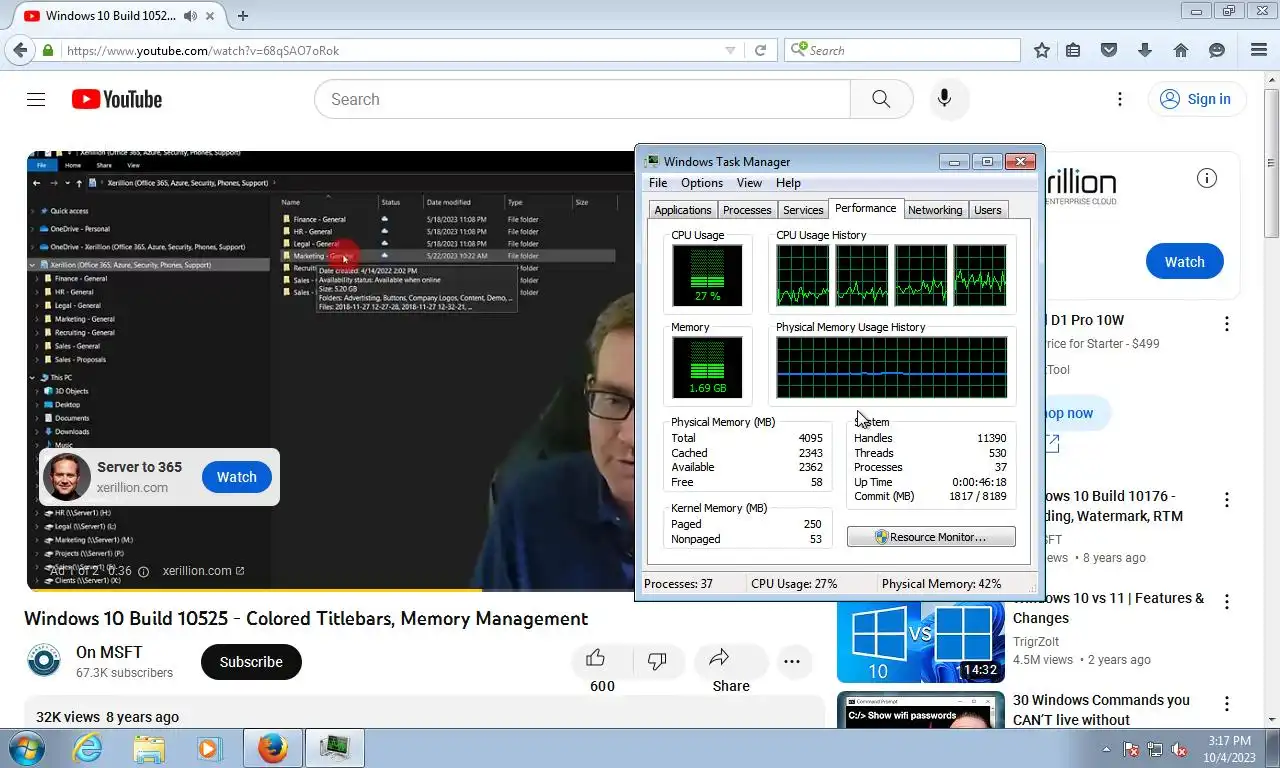This screenshot has height=768, width=1280.
Task: Switch to the Users tab
Action: tap(988, 210)
